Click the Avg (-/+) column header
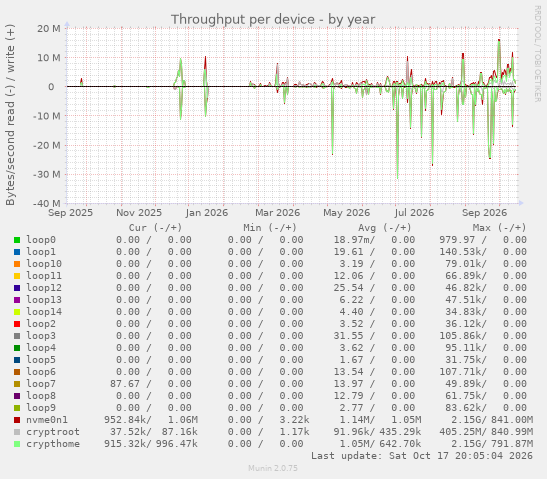The width and height of the screenshot is (547, 479). [x=384, y=228]
